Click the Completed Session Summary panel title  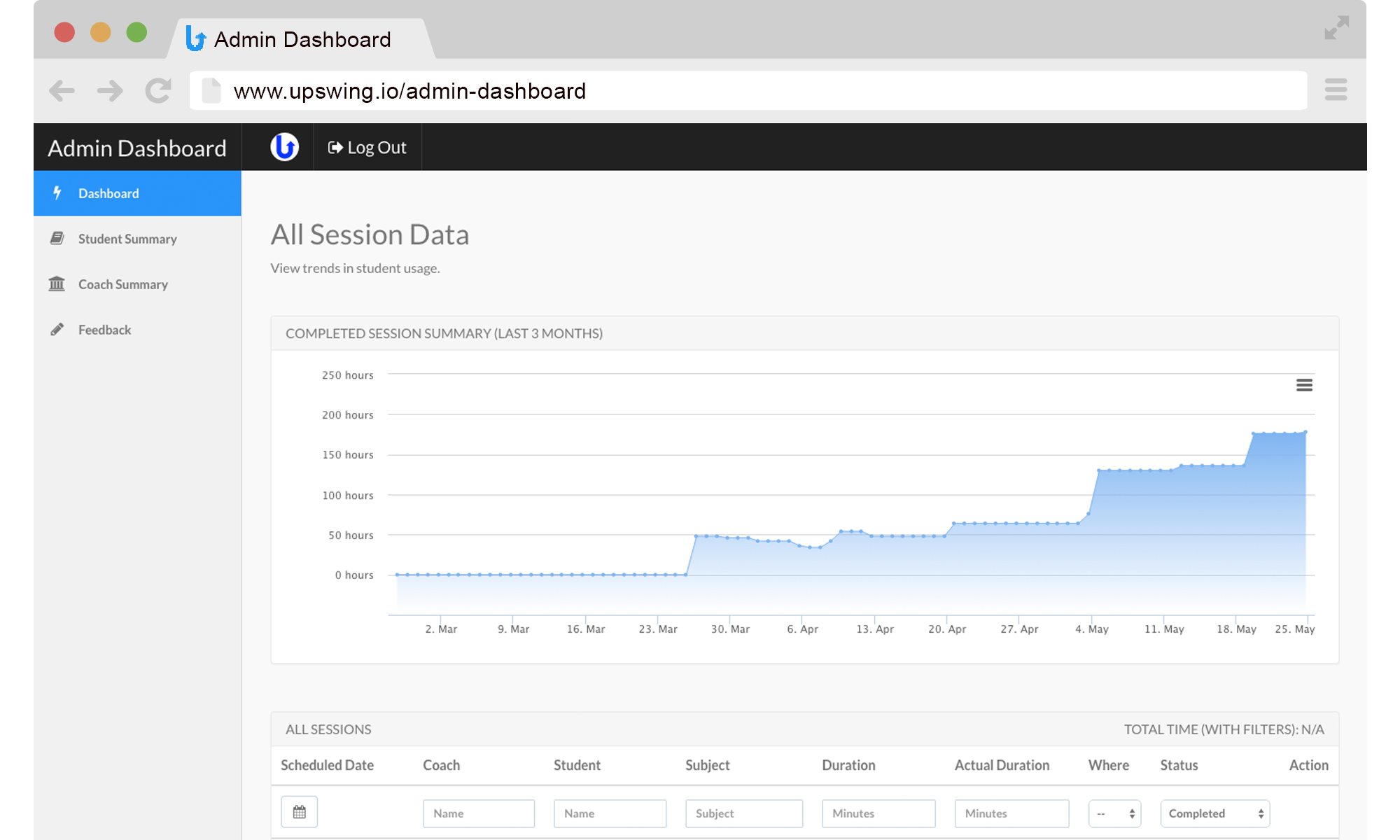click(x=444, y=333)
